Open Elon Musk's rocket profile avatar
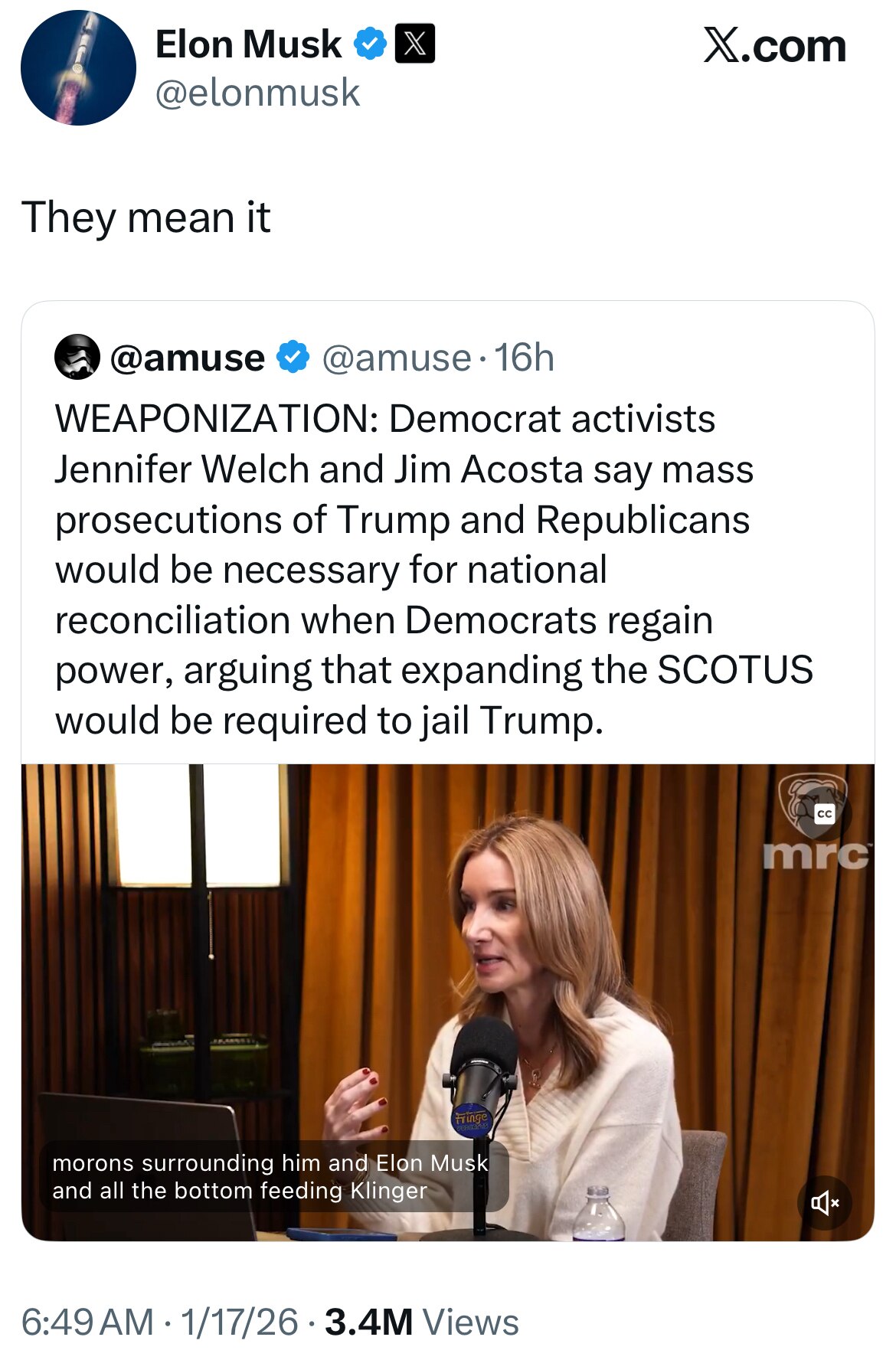 click(x=78, y=67)
